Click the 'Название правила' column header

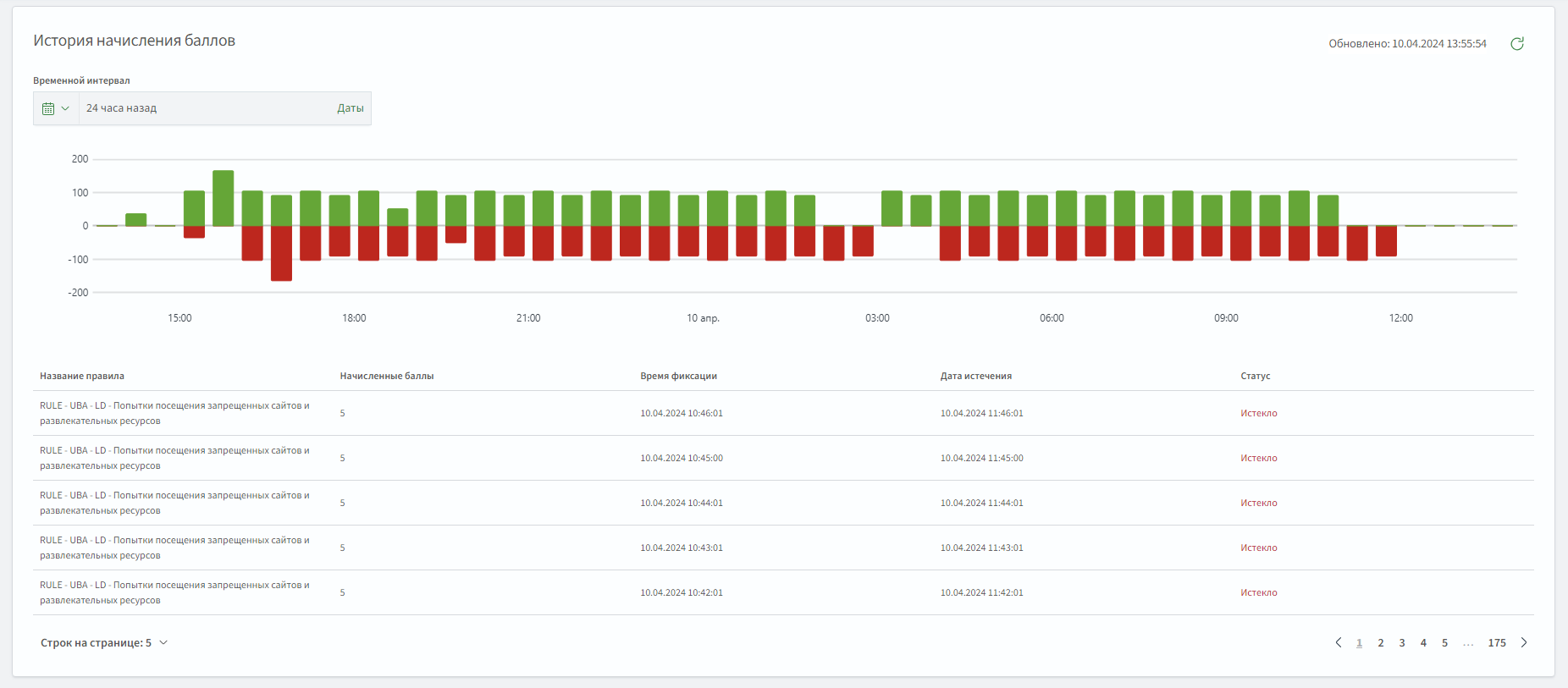pos(82,376)
